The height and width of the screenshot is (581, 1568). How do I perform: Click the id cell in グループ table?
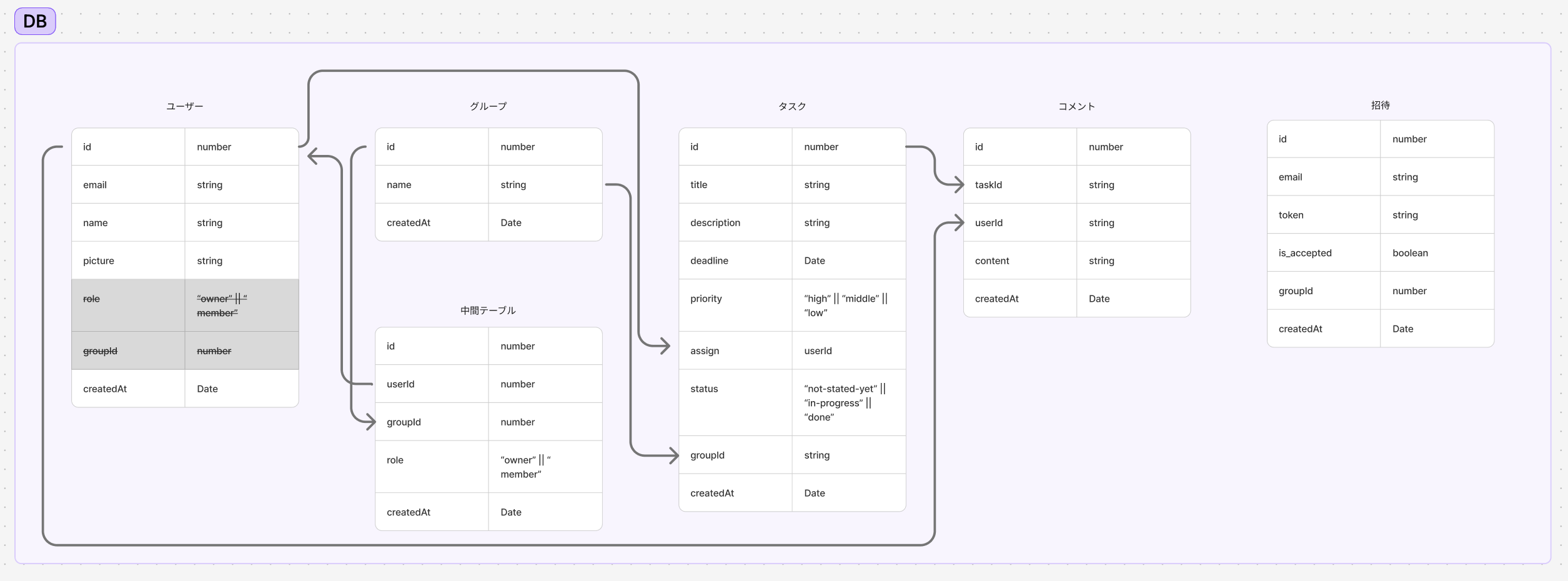(432, 147)
